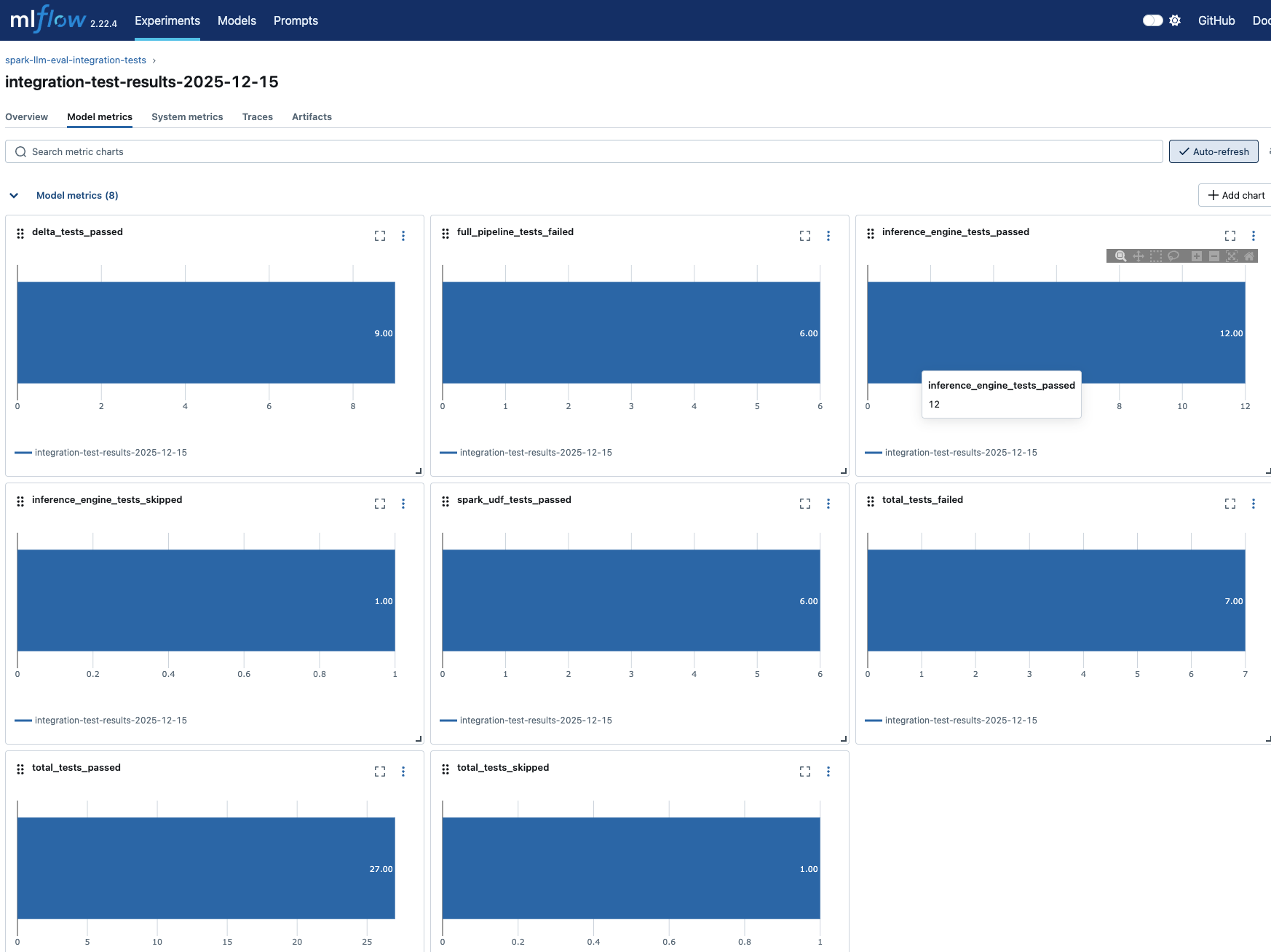Screen dimensions: 1271x952
Task: Toggle the dark mode switch
Action: [1152, 20]
